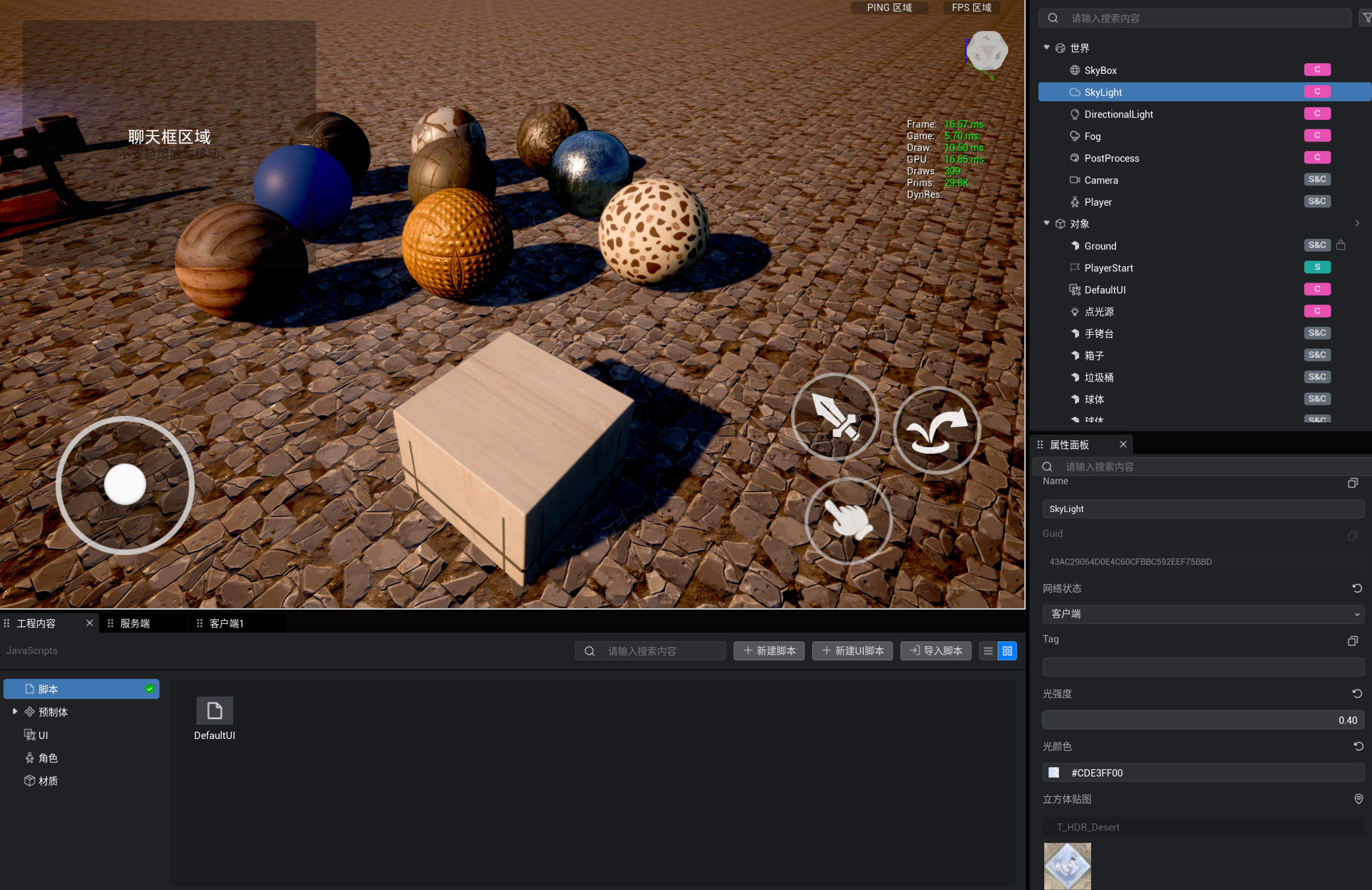Reset the 光强度 property
Viewport: 1372px width, 890px height.
click(1357, 693)
